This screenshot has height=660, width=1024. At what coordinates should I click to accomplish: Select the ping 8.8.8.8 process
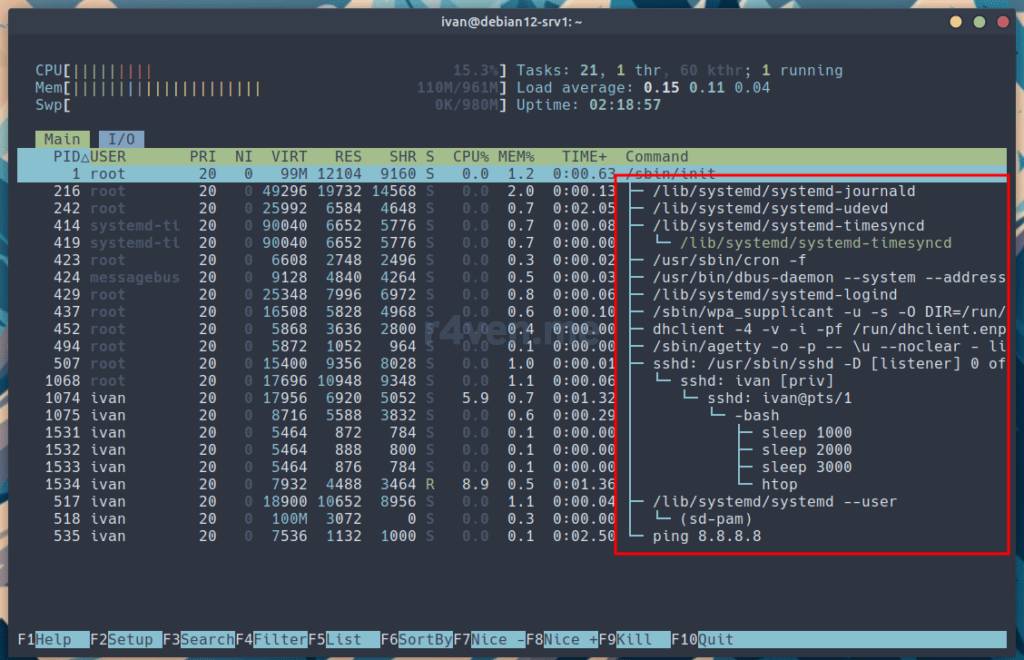[706, 536]
